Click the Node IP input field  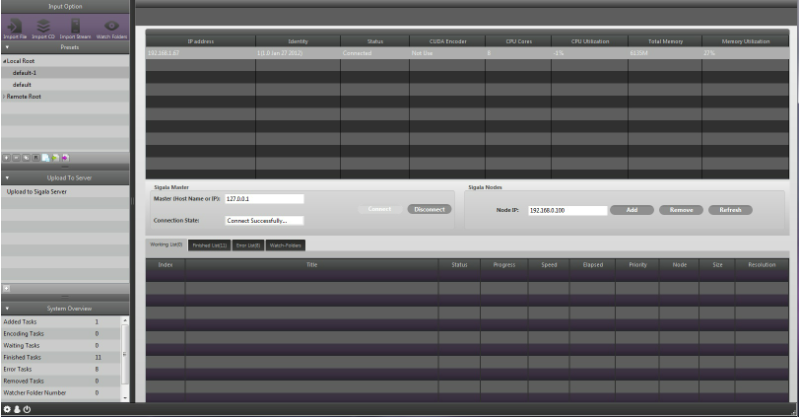(566, 211)
